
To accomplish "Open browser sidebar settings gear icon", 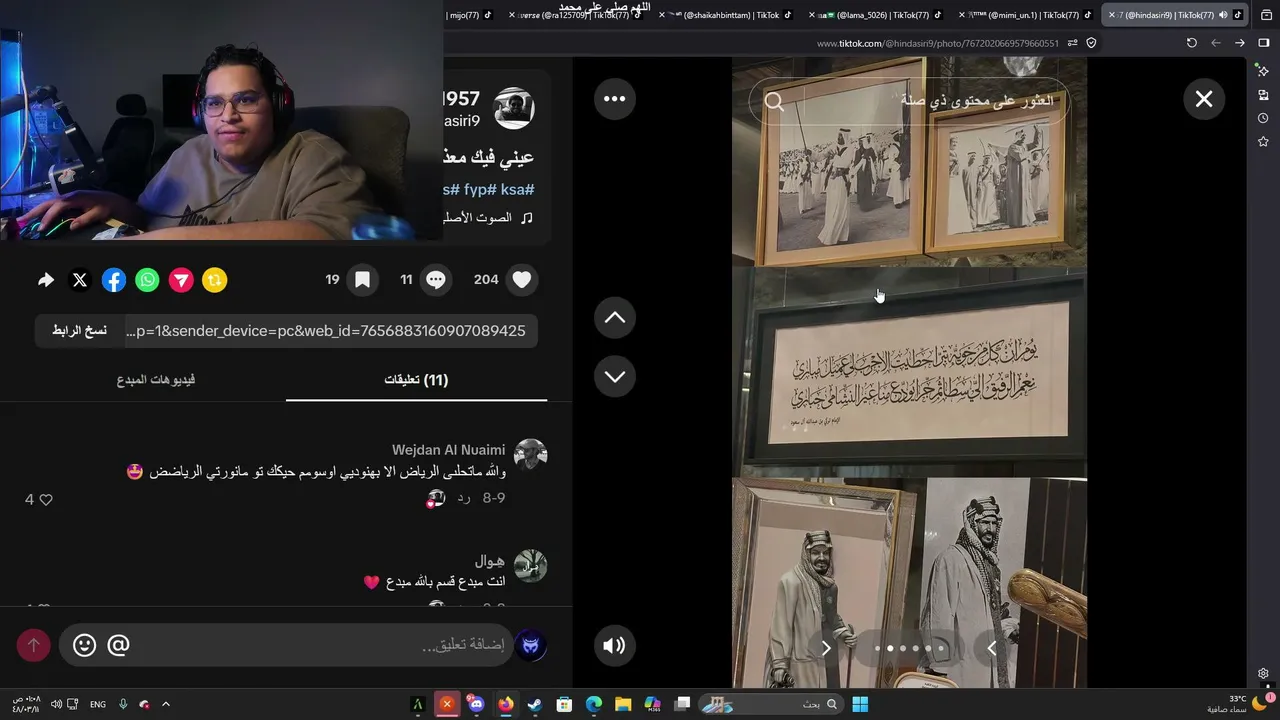I will 1263,674.
